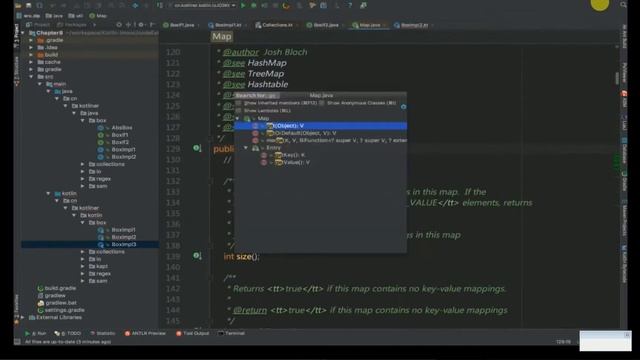The image size is (640, 360).
Task: Click the Save All disk icon
Action: [x=29, y=6]
